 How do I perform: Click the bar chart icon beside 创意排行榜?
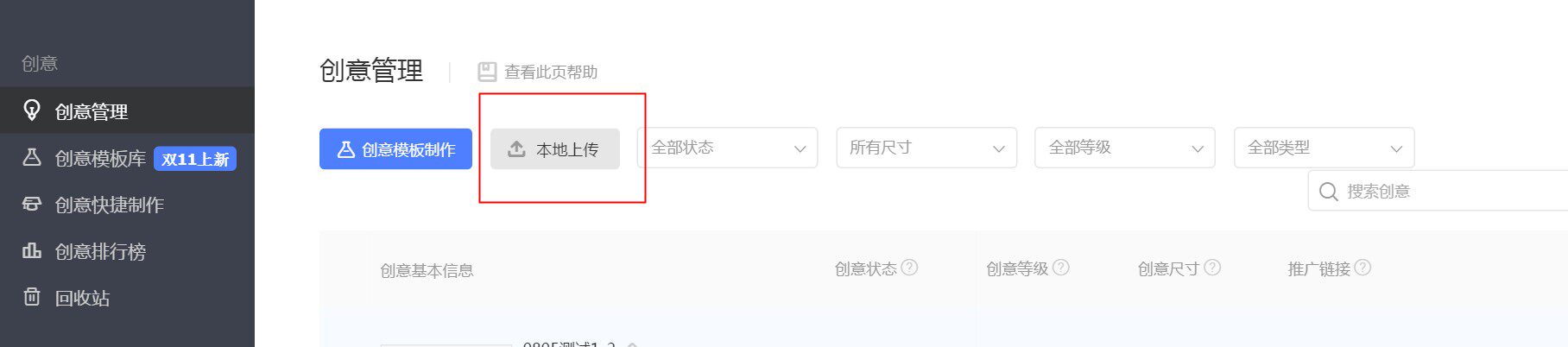point(32,250)
